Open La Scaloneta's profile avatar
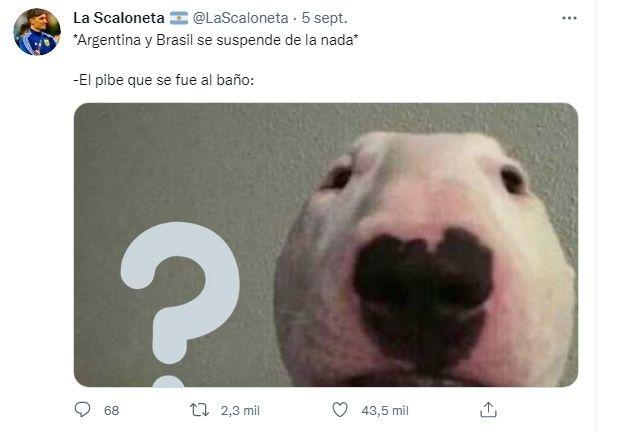The height and width of the screenshot is (432, 624). [x=37, y=32]
